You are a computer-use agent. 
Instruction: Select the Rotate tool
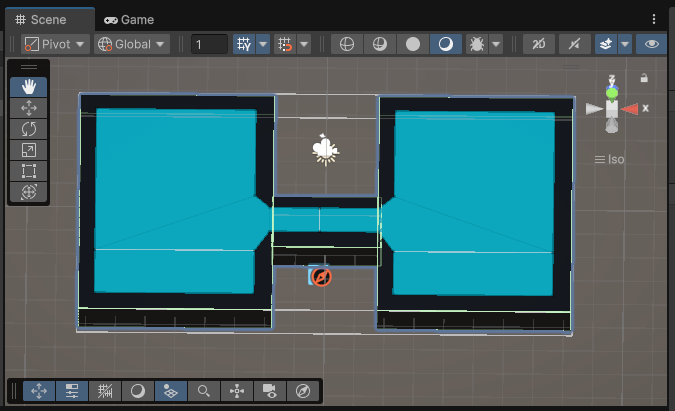tap(28, 129)
